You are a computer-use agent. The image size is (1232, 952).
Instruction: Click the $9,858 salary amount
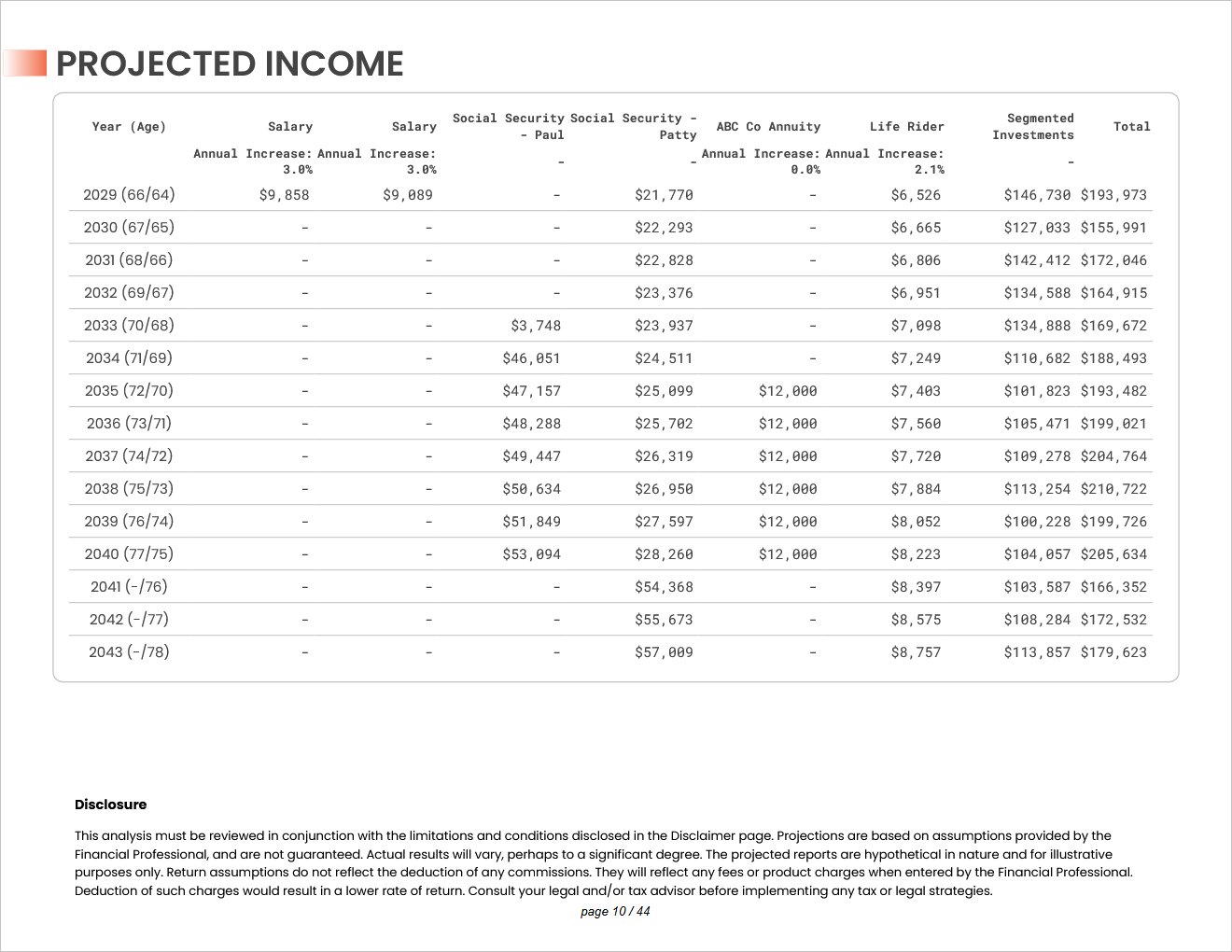[x=284, y=195]
